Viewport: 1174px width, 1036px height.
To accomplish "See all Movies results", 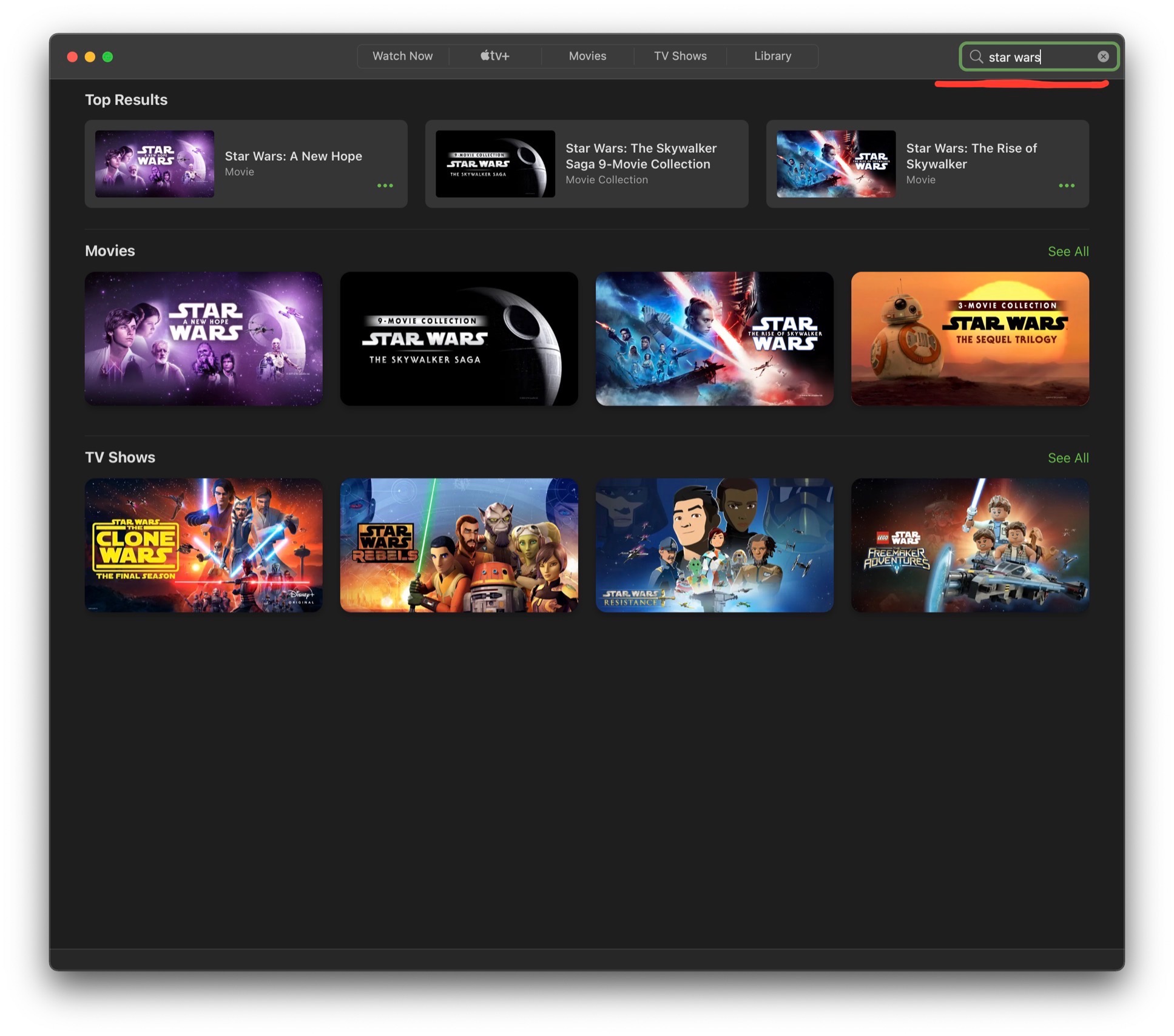I will (x=1067, y=251).
